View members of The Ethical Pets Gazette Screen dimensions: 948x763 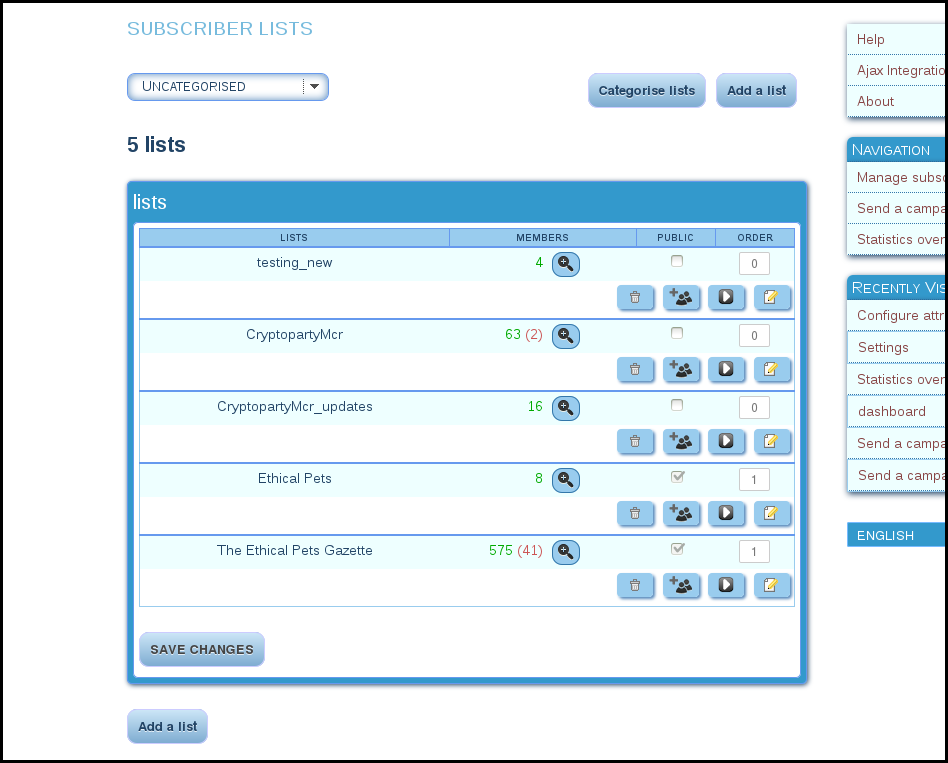tap(565, 552)
